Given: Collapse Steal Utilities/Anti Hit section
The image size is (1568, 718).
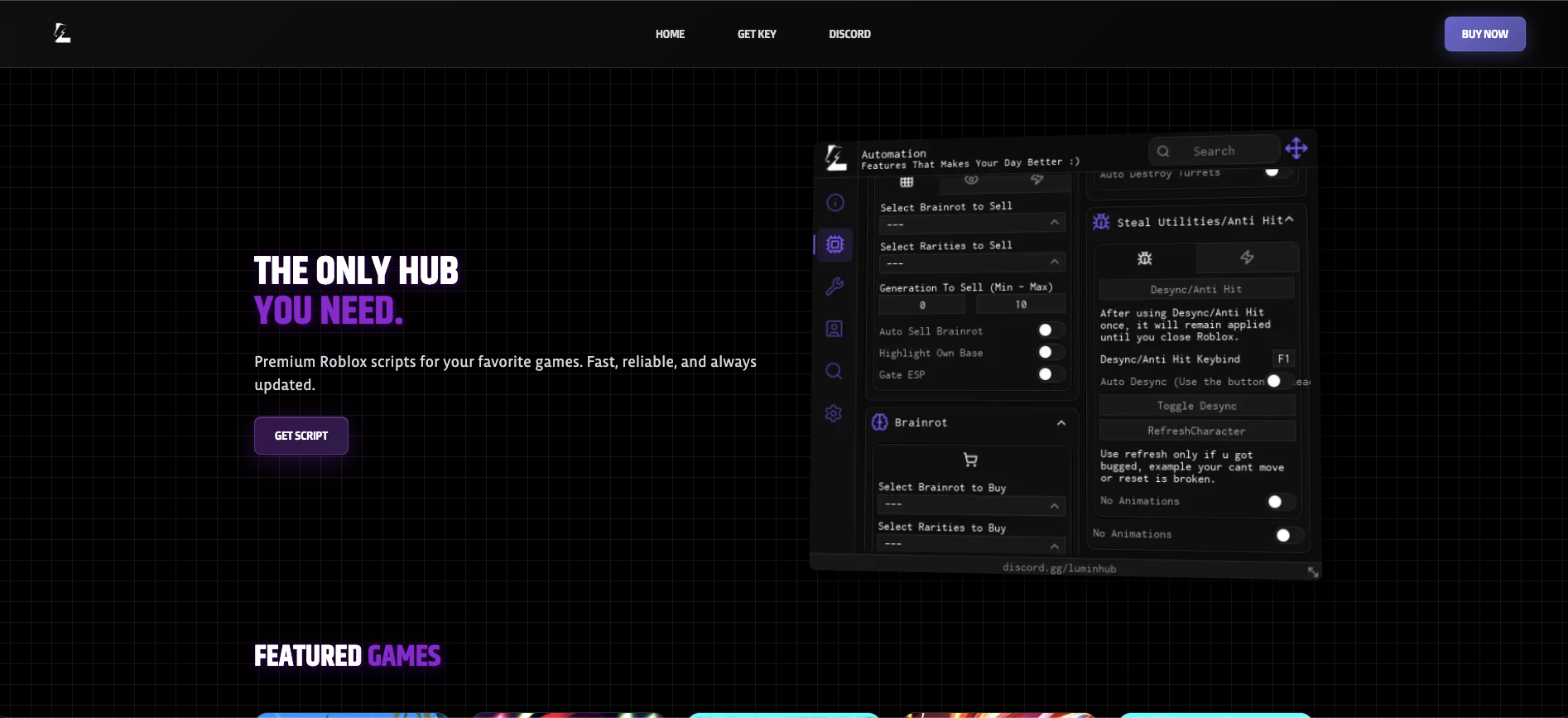Looking at the screenshot, I should point(1289,219).
